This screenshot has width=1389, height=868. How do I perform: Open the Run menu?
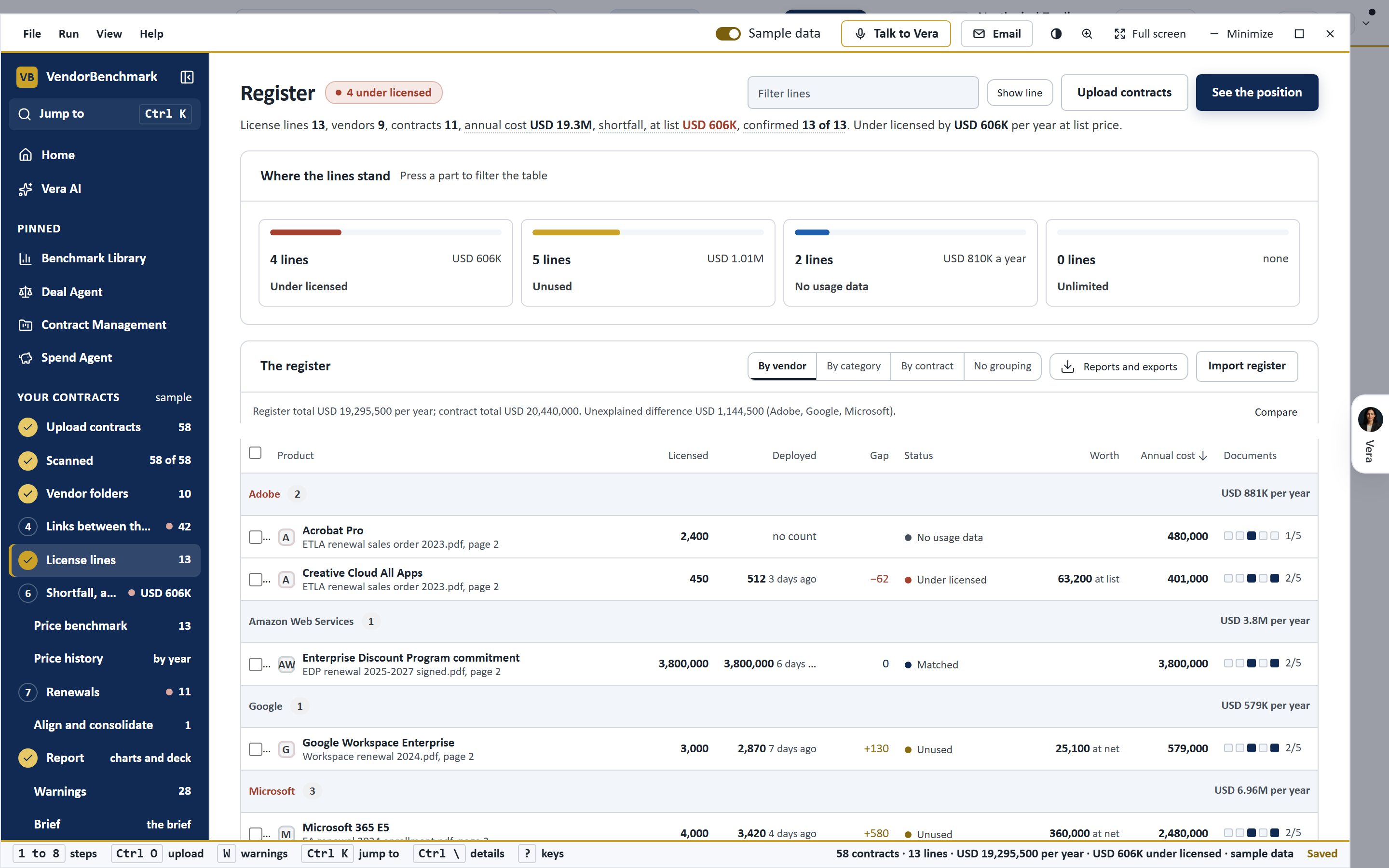coord(68,34)
